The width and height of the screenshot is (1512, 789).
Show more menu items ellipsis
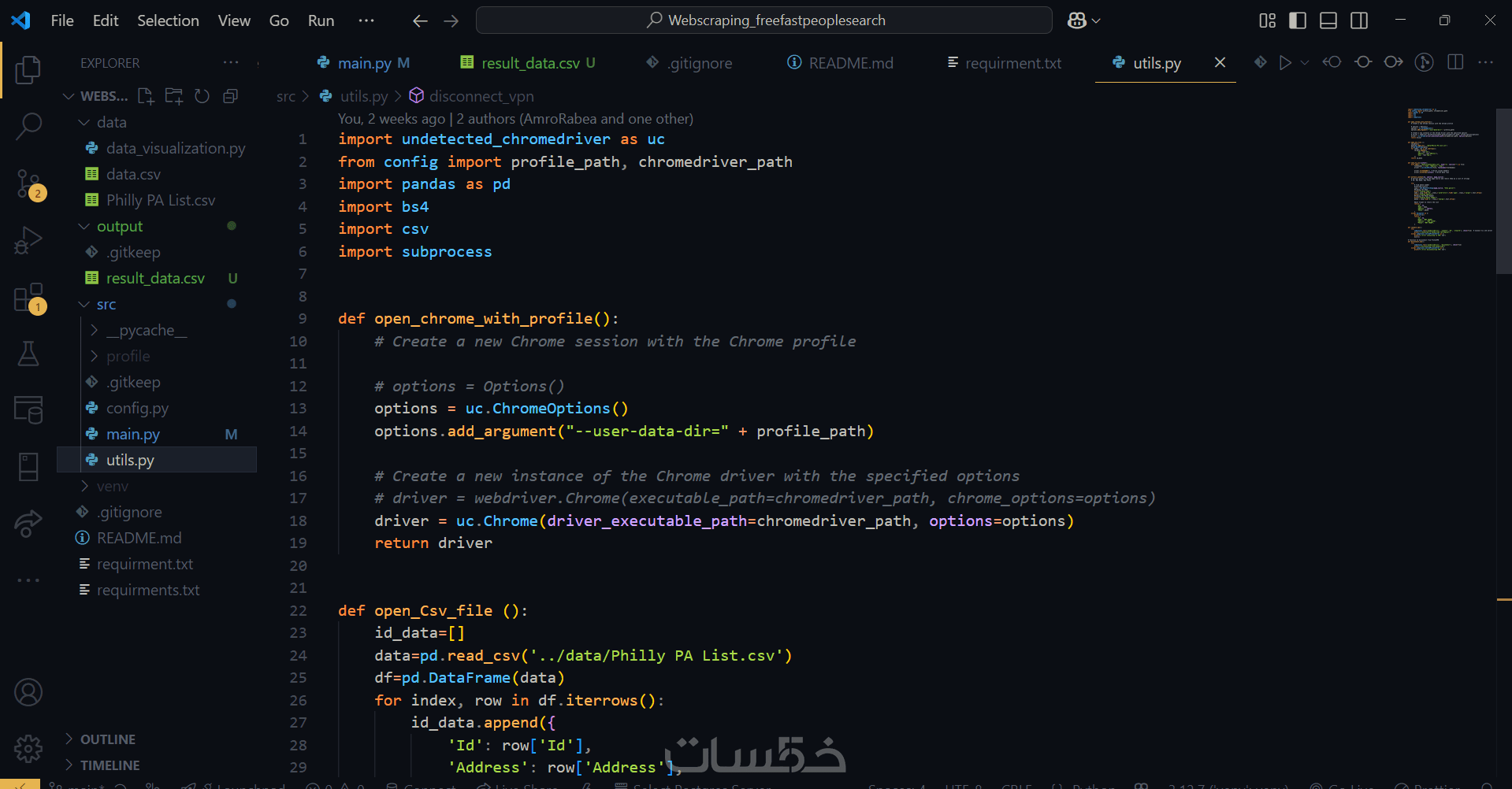click(x=366, y=20)
